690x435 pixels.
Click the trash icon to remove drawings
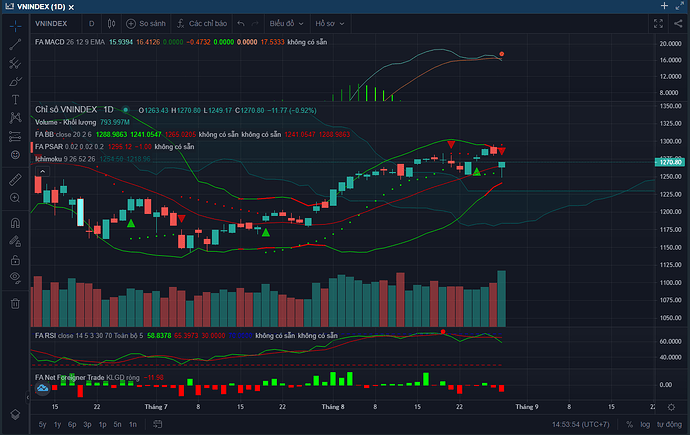coord(15,302)
